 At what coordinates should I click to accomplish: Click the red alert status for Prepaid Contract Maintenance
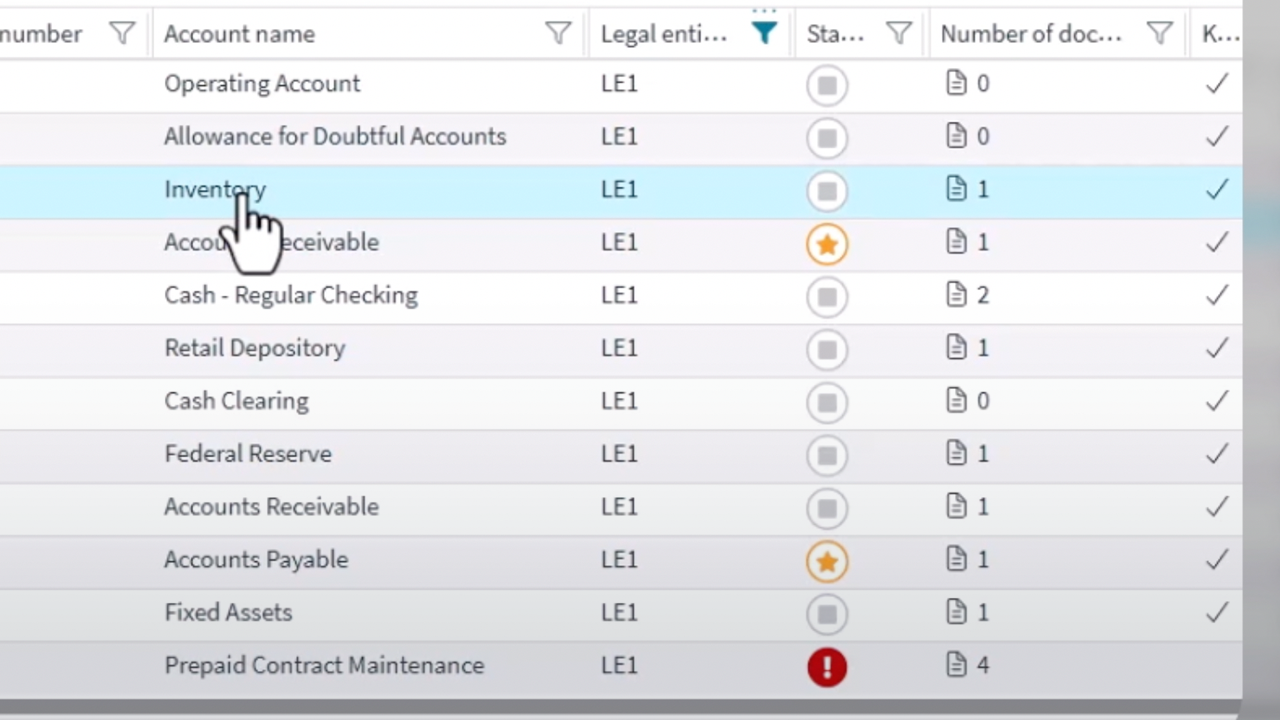pyautogui.click(x=827, y=667)
